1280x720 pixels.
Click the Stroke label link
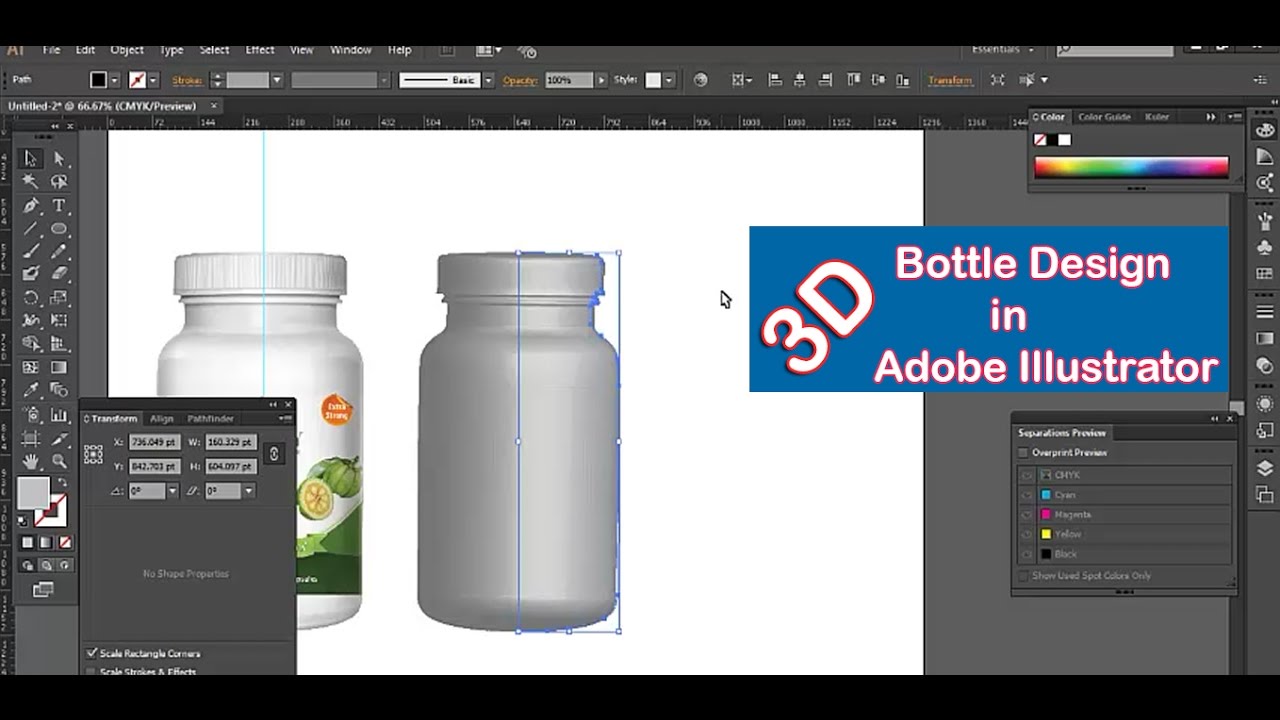(x=187, y=80)
